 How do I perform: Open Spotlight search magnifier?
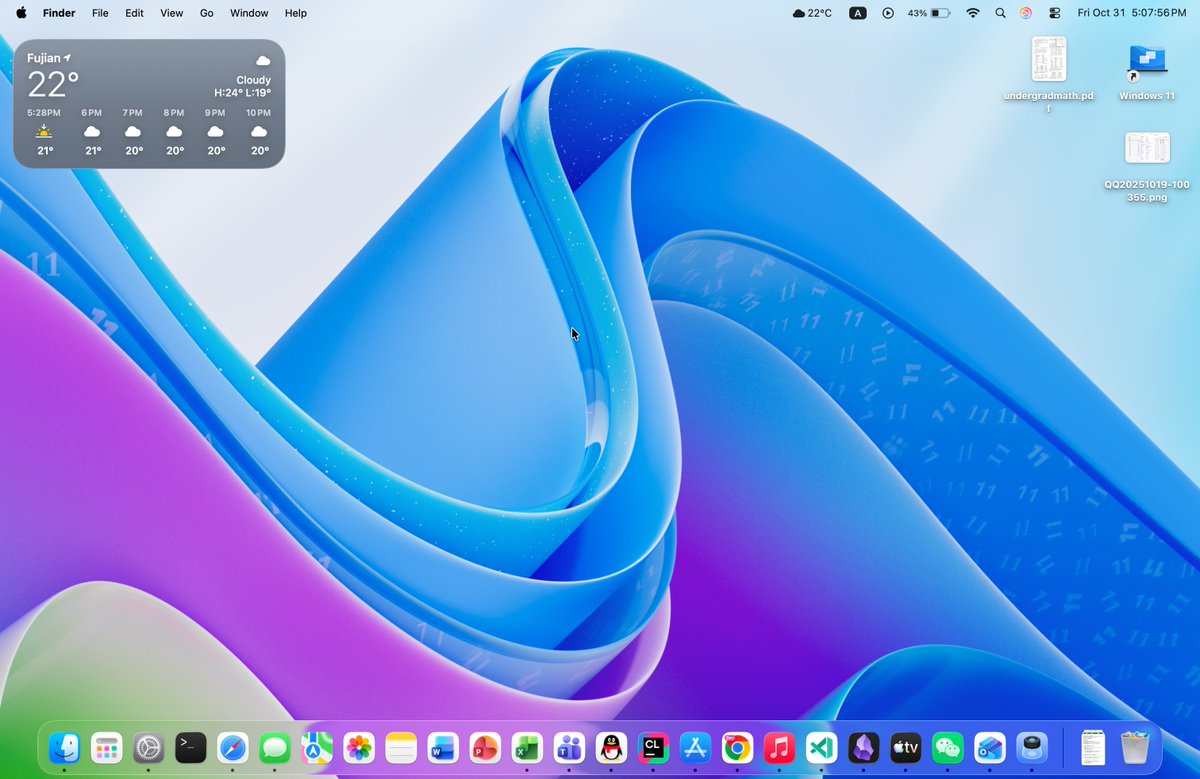[x=1000, y=13]
